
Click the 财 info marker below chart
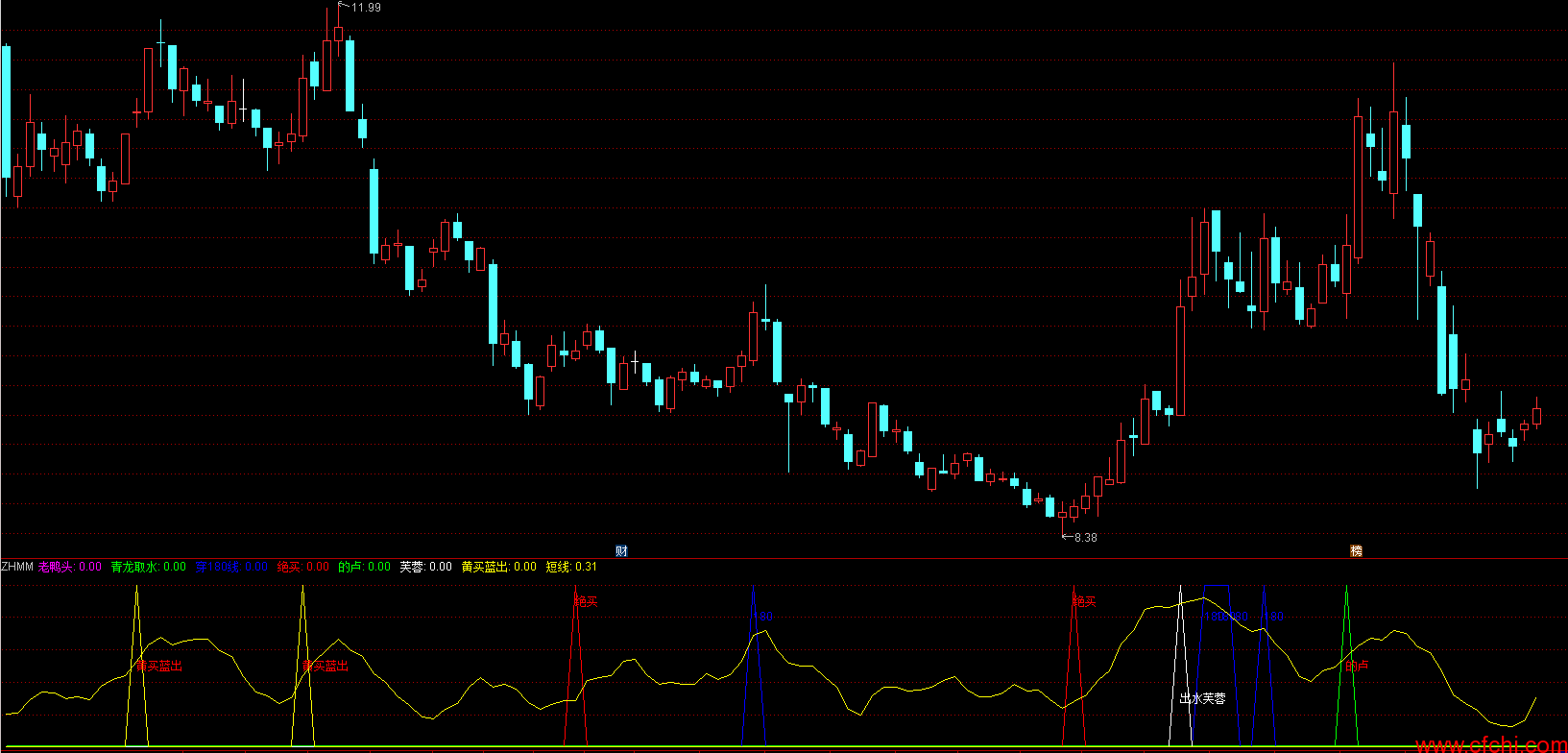click(x=621, y=550)
